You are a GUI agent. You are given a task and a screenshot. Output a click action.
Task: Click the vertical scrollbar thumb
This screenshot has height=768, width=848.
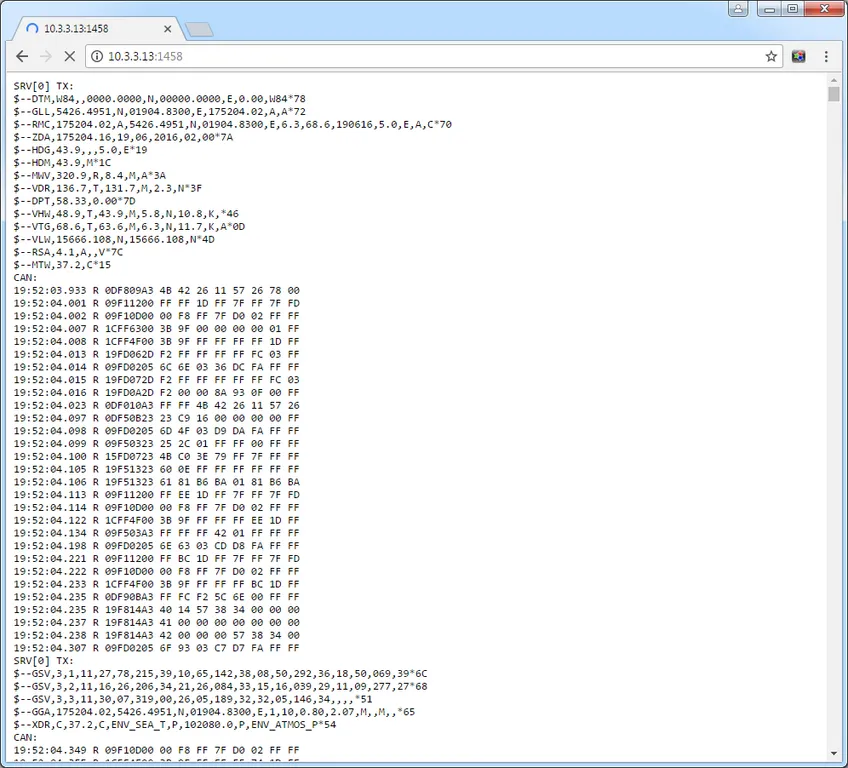pyautogui.click(x=833, y=94)
